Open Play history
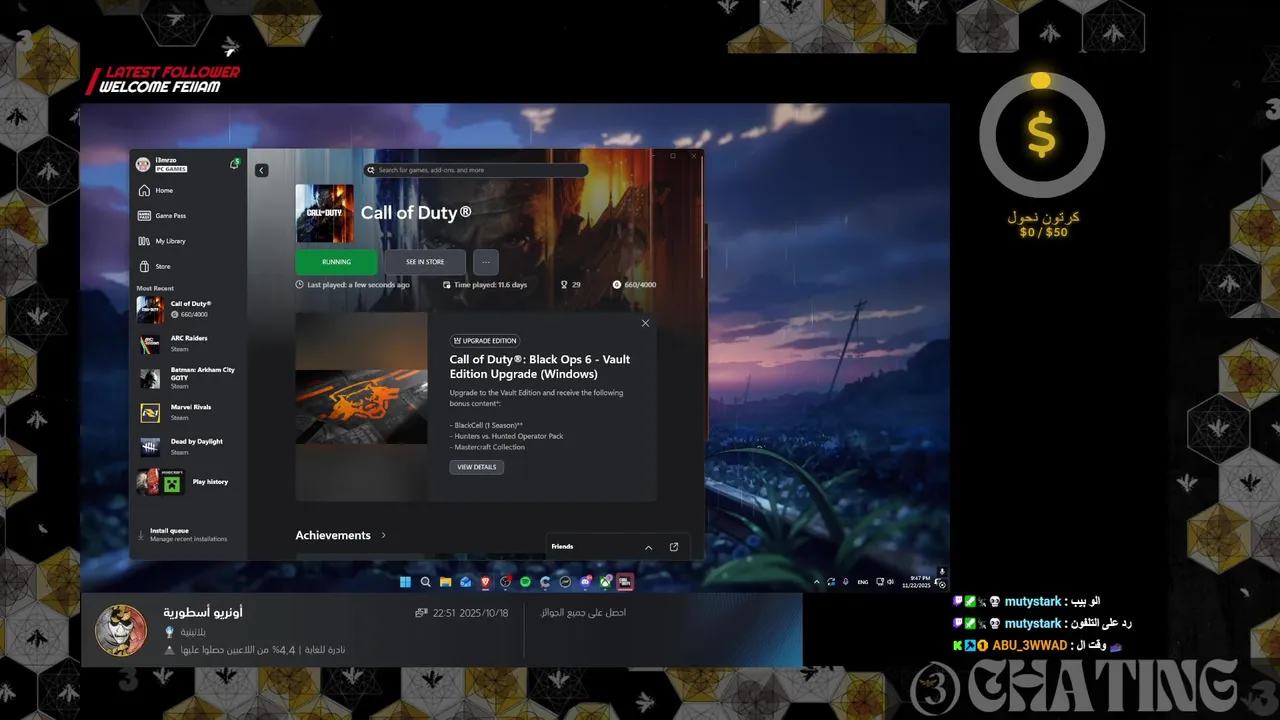This screenshot has width=1280, height=720. (x=188, y=482)
